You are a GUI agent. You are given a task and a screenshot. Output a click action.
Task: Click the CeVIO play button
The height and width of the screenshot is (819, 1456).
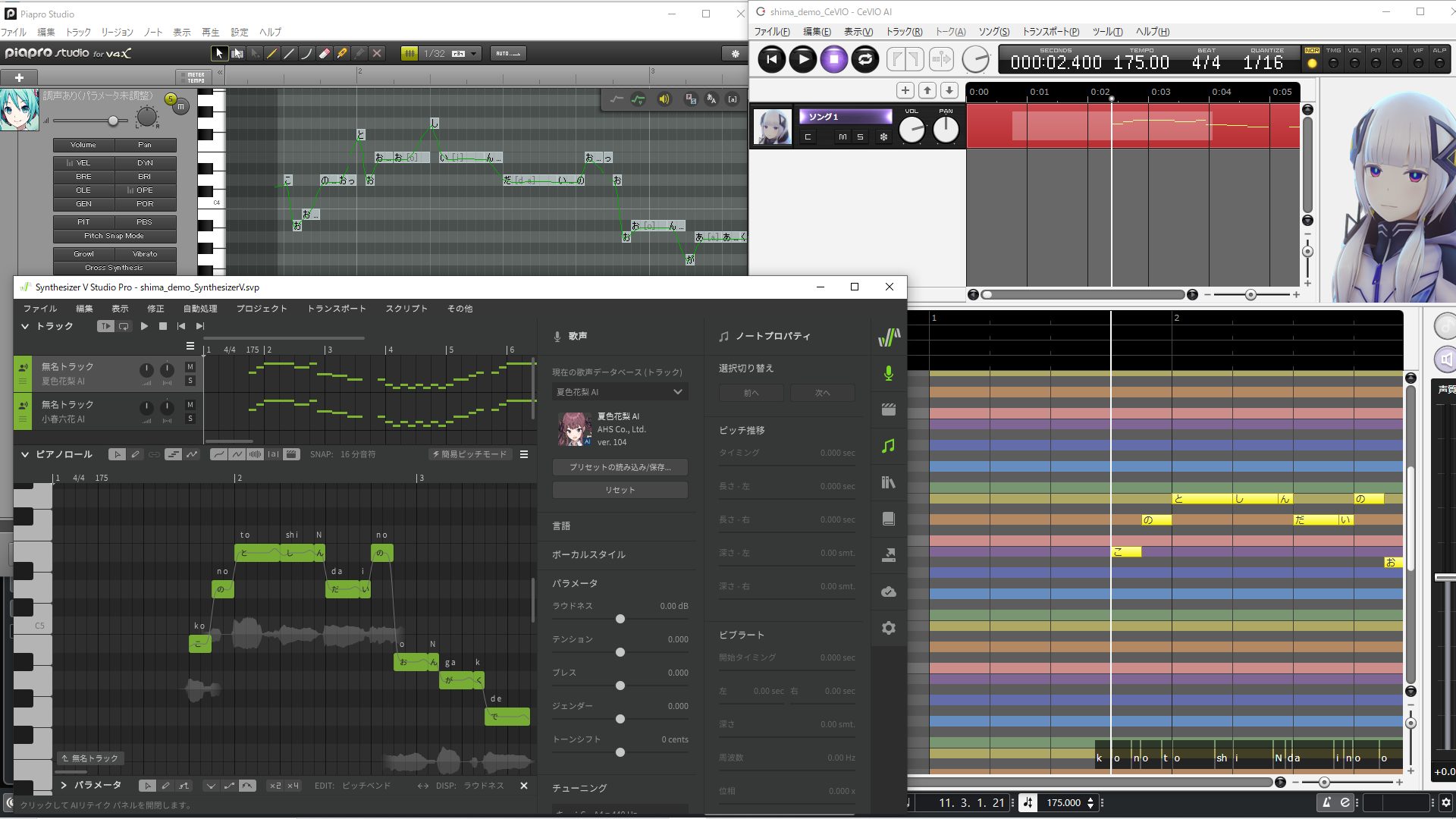(x=803, y=59)
